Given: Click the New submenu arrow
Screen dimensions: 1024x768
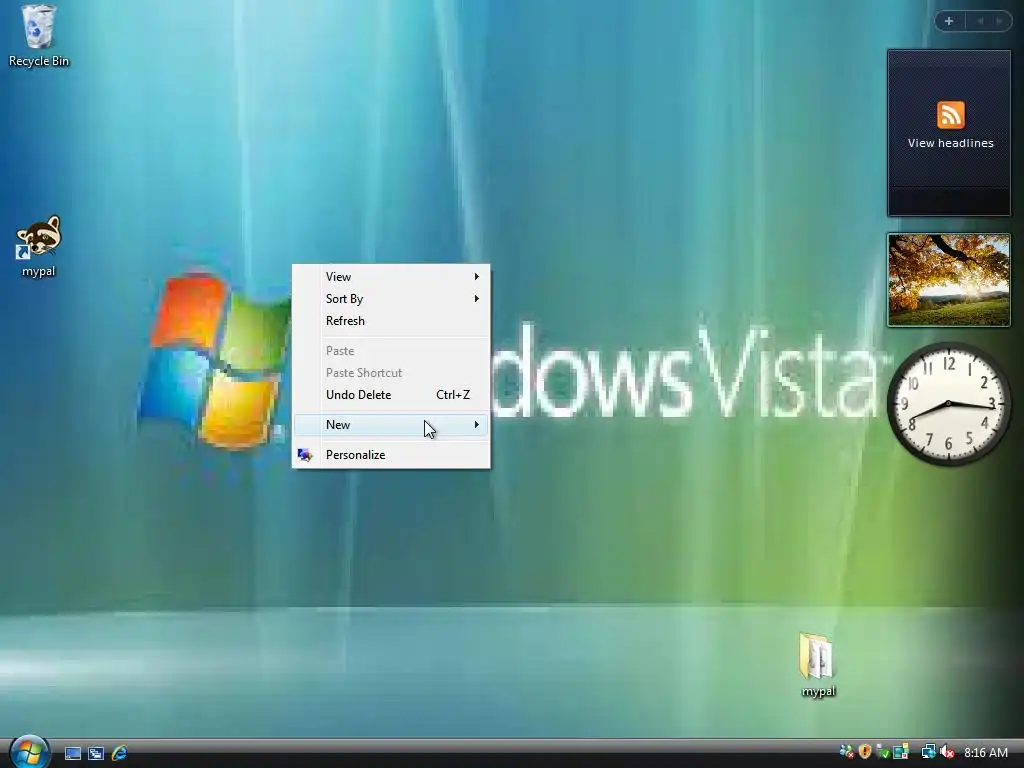Looking at the screenshot, I should (x=477, y=425).
